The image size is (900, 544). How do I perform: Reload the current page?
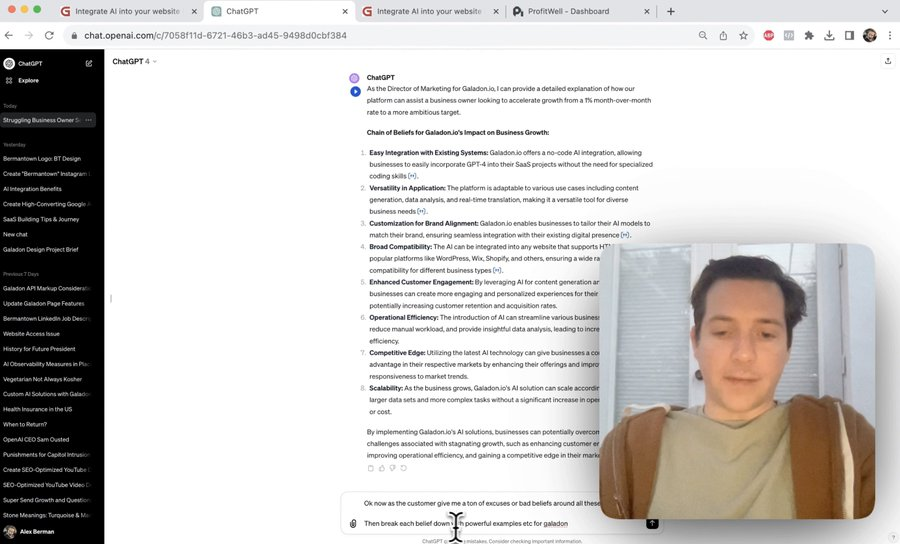click(x=49, y=36)
